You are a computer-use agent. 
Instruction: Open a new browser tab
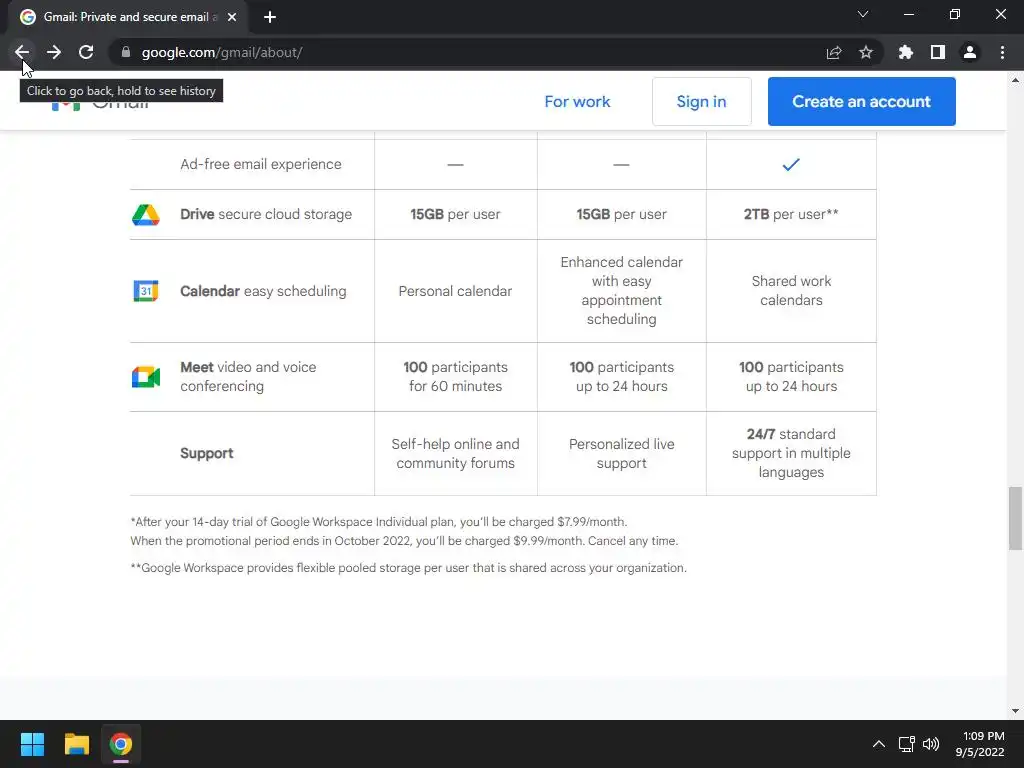(270, 17)
